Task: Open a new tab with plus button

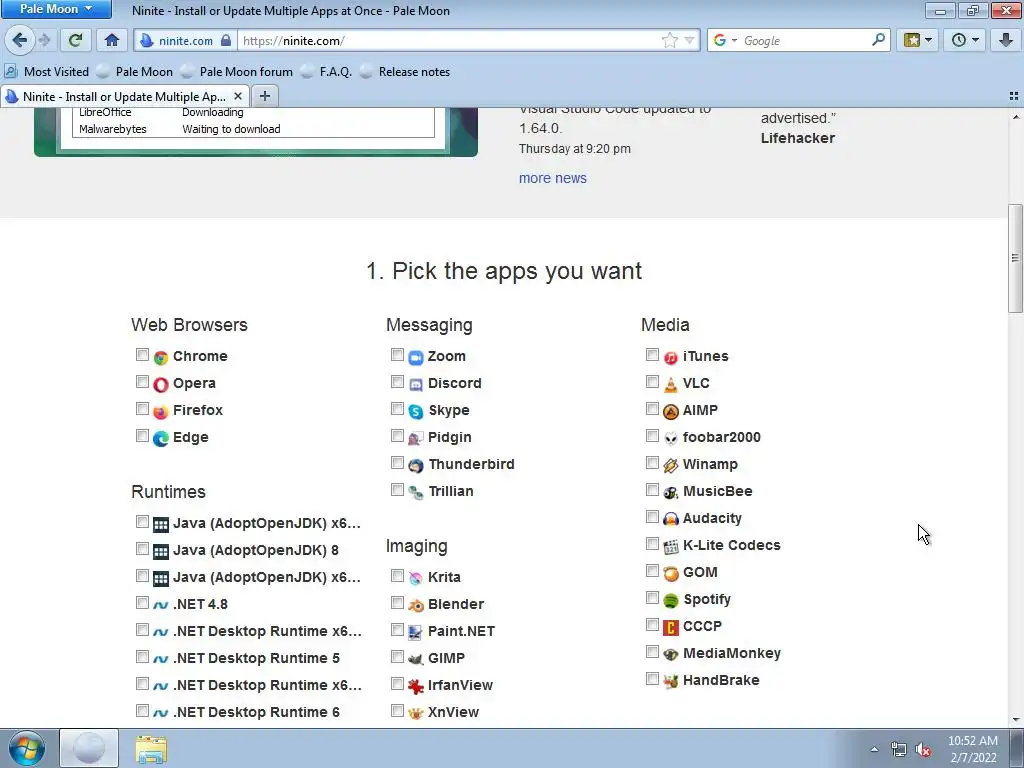Action: tap(264, 97)
